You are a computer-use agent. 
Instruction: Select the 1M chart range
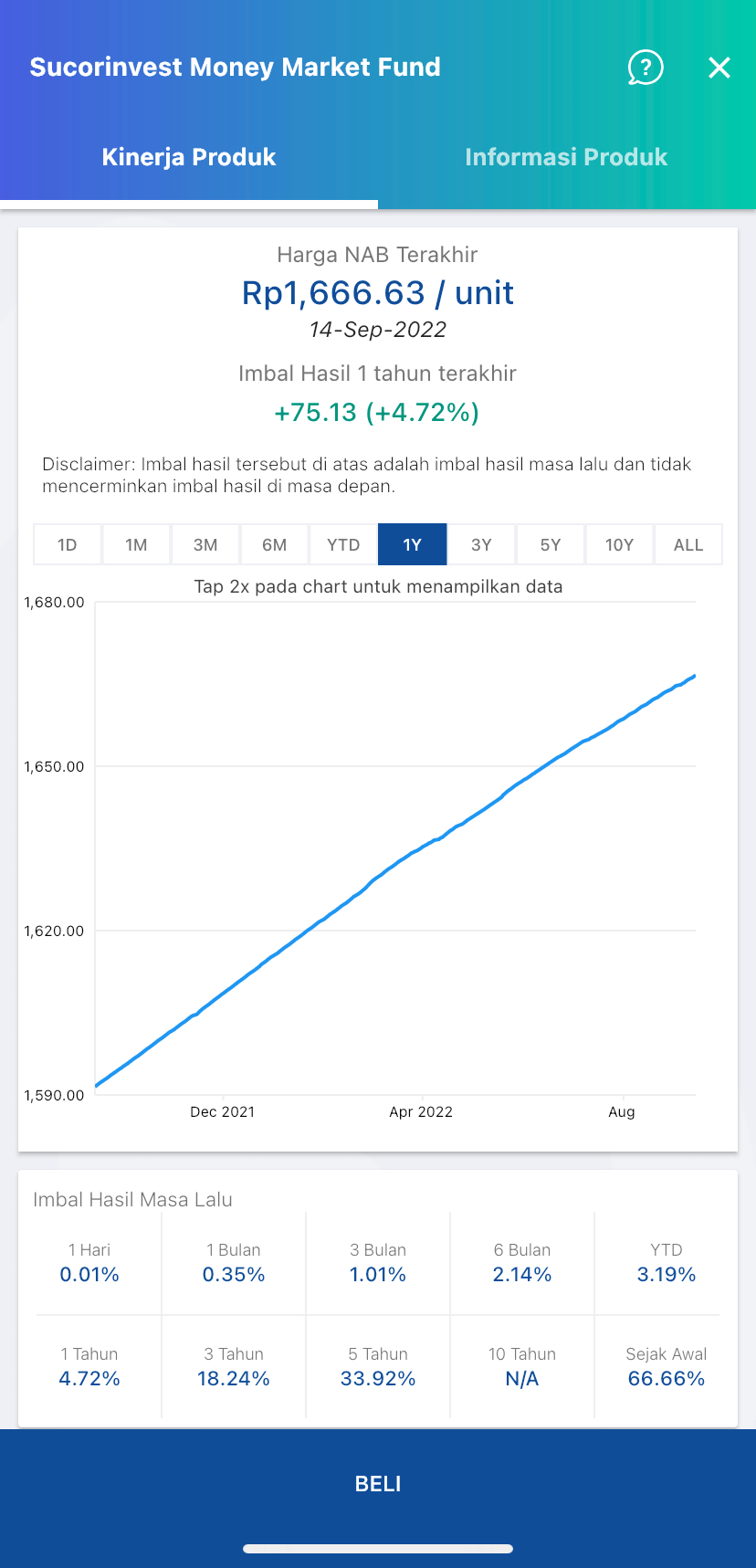136,544
